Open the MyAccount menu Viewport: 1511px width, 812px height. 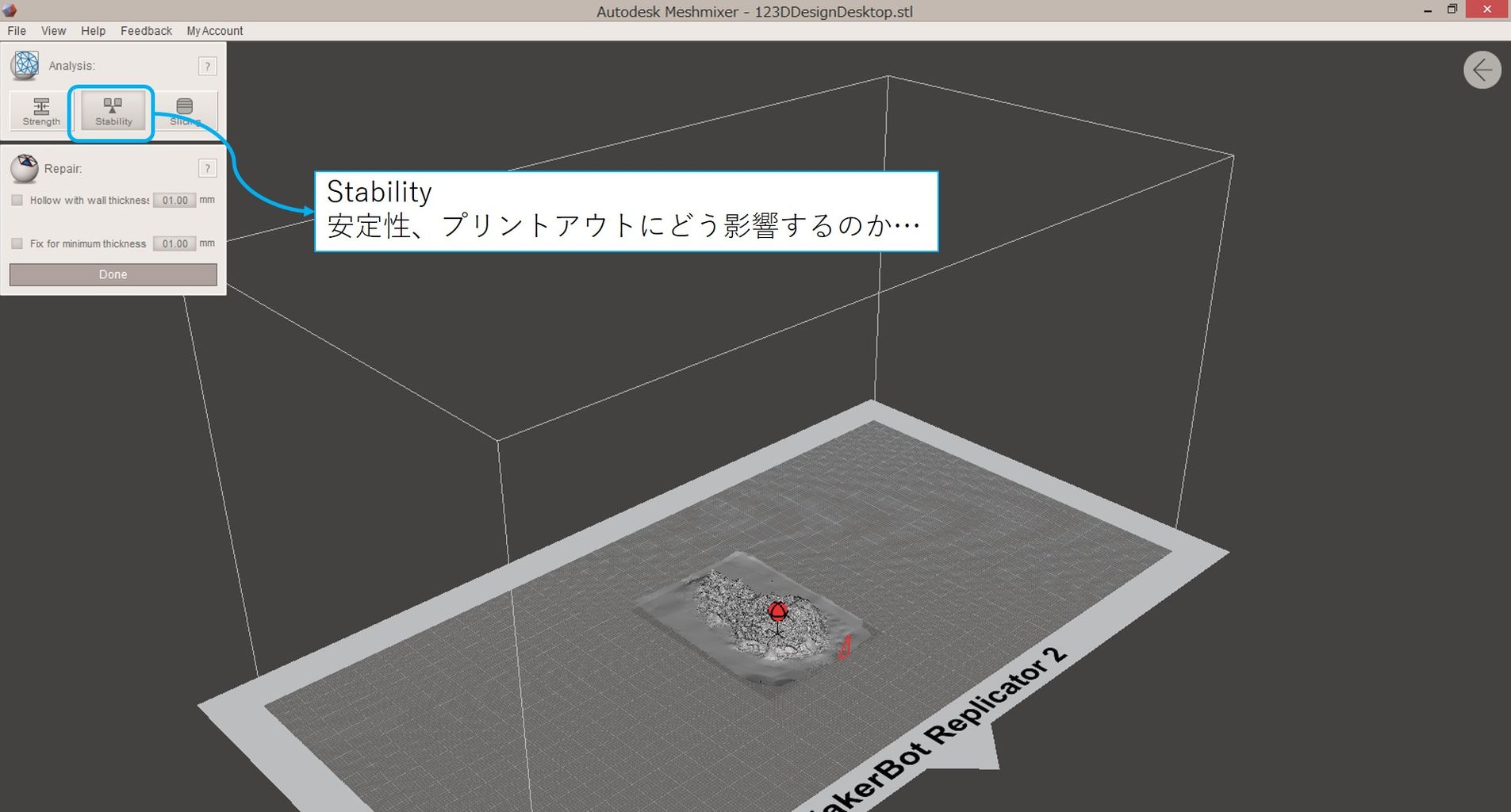(215, 31)
